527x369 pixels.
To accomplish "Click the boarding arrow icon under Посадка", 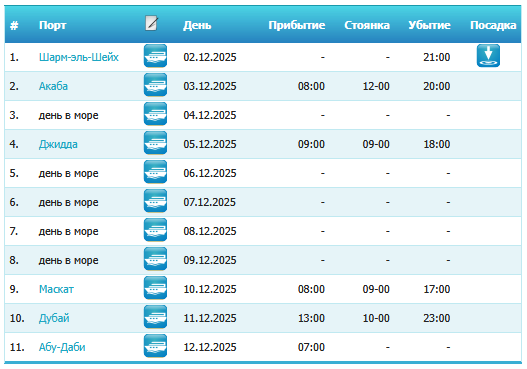I will click(488, 56).
